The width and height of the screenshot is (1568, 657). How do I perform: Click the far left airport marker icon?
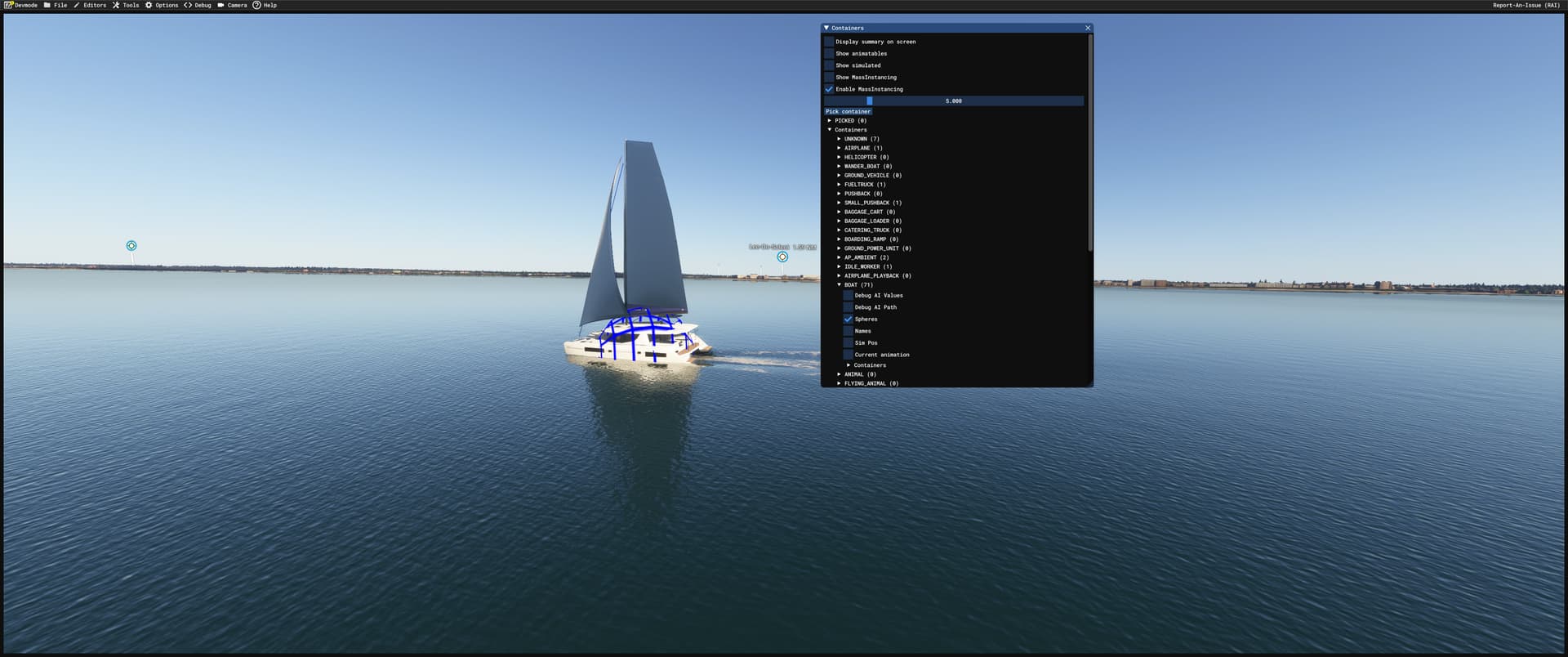(131, 245)
